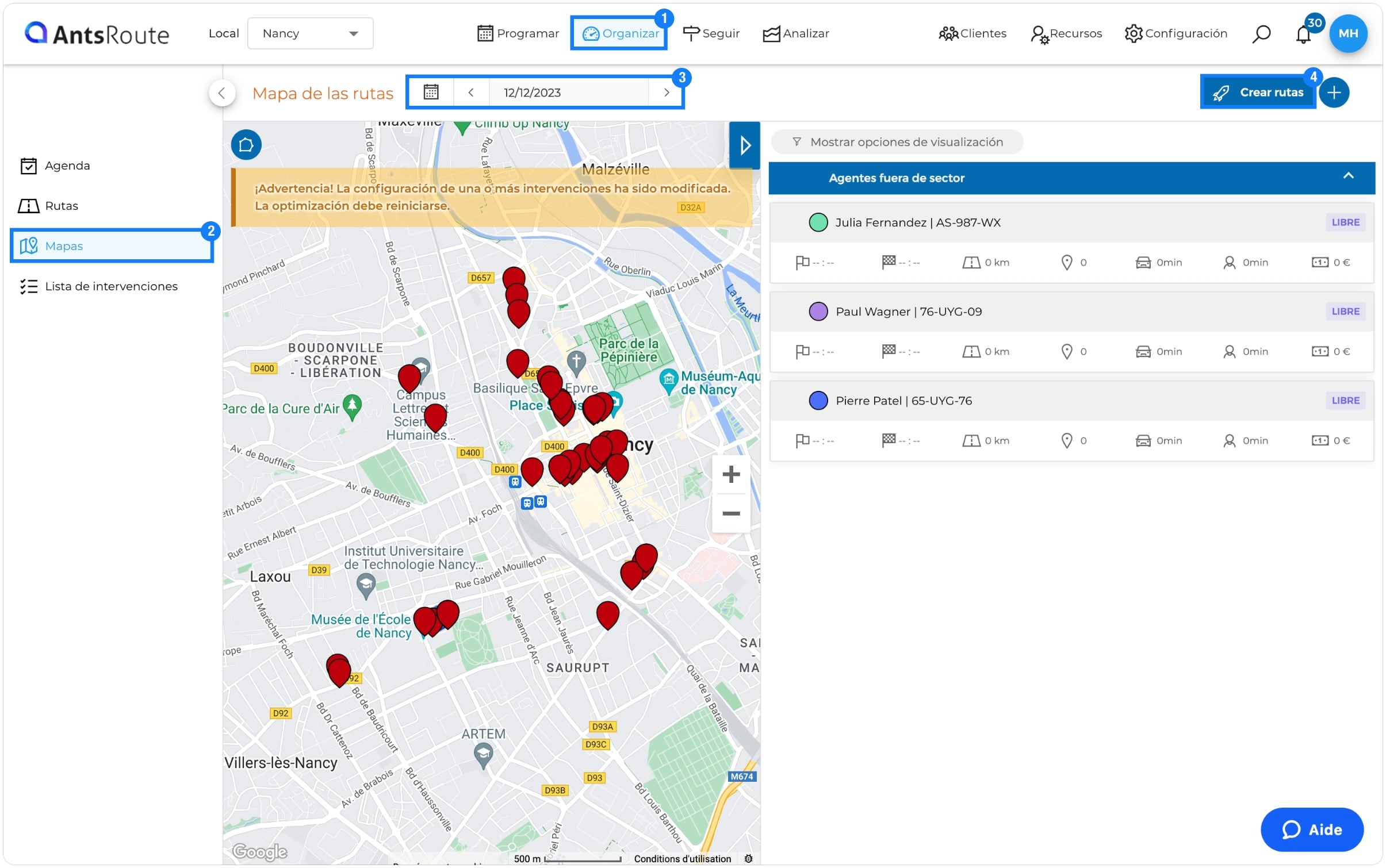Zoom out on the map
This screenshot has height=868, width=1386.
tap(730, 513)
